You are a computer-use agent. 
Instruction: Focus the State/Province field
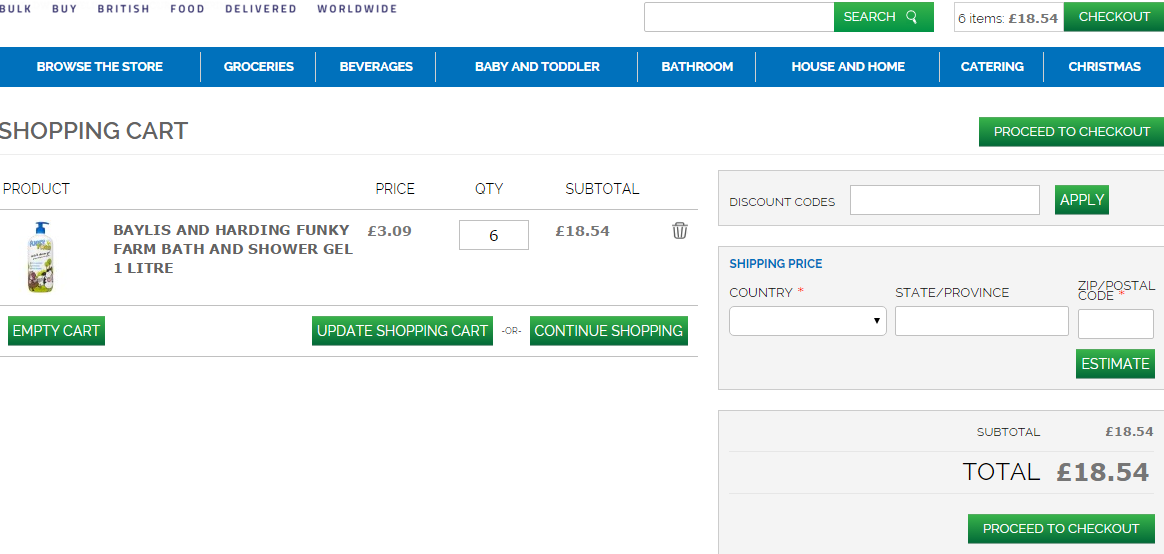[x=981, y=321]
